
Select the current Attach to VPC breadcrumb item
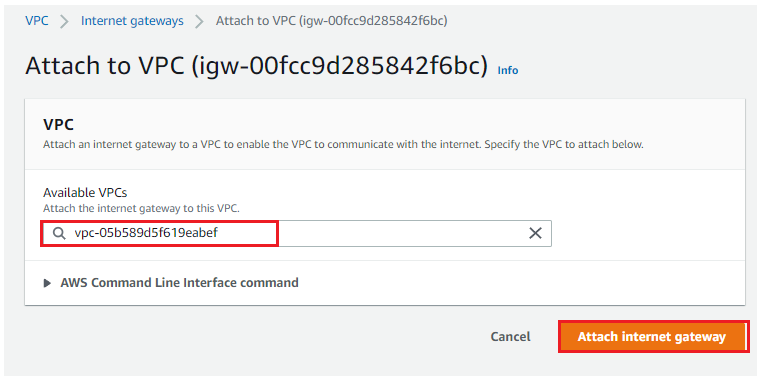(332, 21)
